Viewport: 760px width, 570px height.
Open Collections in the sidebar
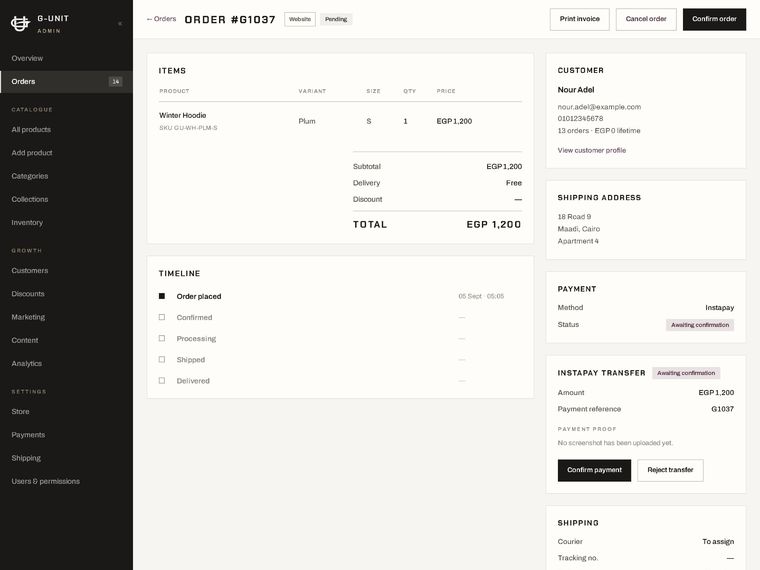click(30, 199)
